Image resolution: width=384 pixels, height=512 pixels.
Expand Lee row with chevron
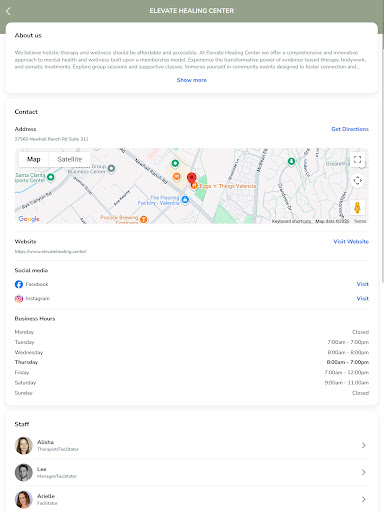click(364, 472)
